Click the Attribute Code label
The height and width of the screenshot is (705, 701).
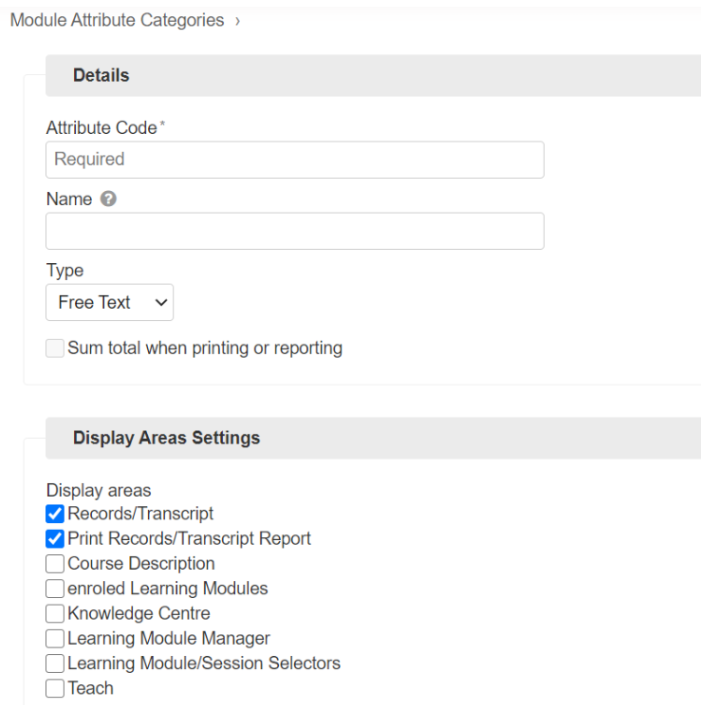pyautogui.click(x=101, y=128)
